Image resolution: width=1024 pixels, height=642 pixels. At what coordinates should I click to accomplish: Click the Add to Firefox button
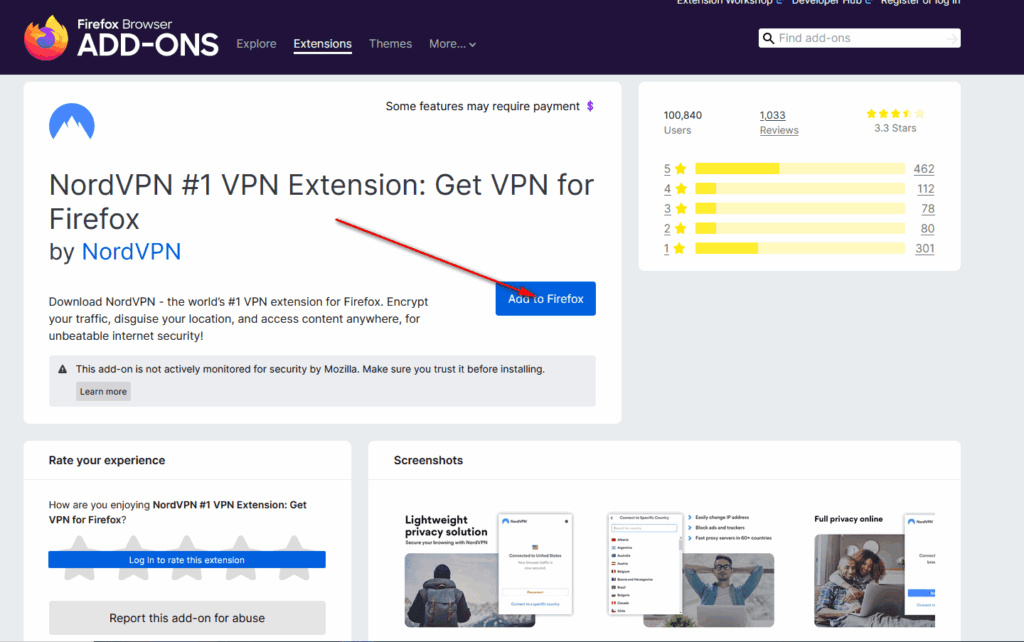[545, 298]
